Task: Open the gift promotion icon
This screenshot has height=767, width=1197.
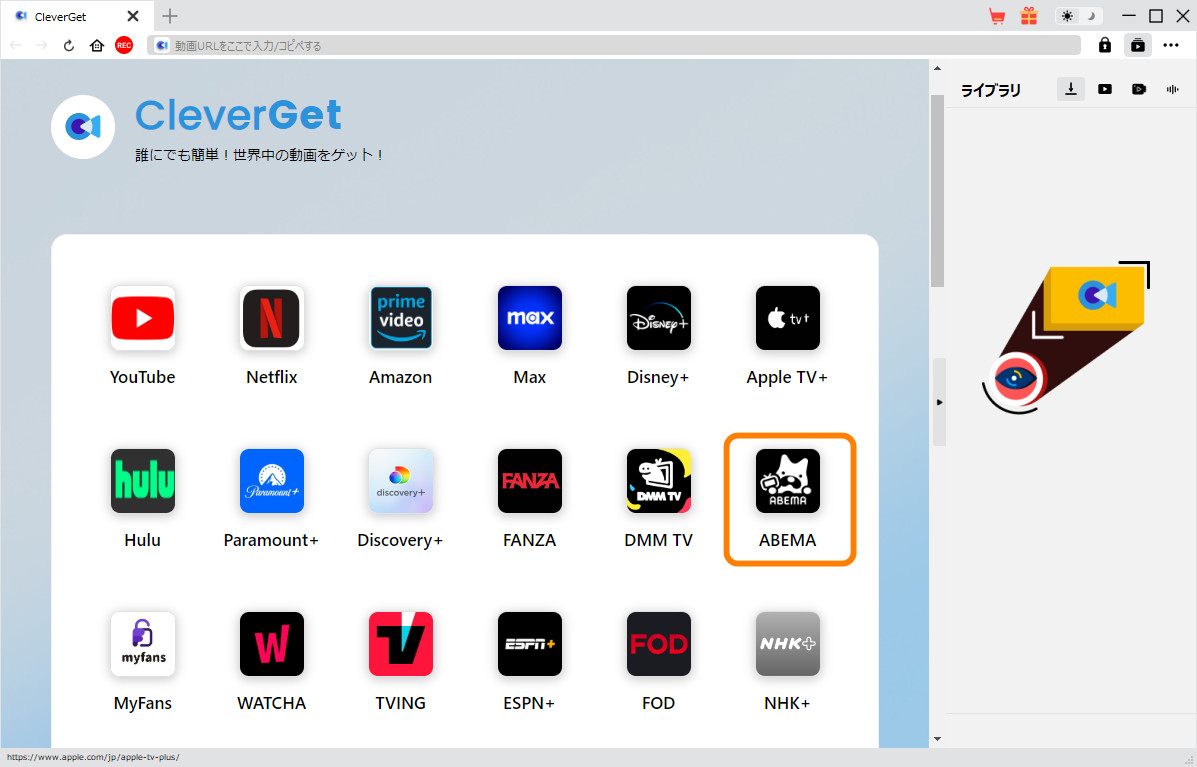Action: (x=1029, y=16)
